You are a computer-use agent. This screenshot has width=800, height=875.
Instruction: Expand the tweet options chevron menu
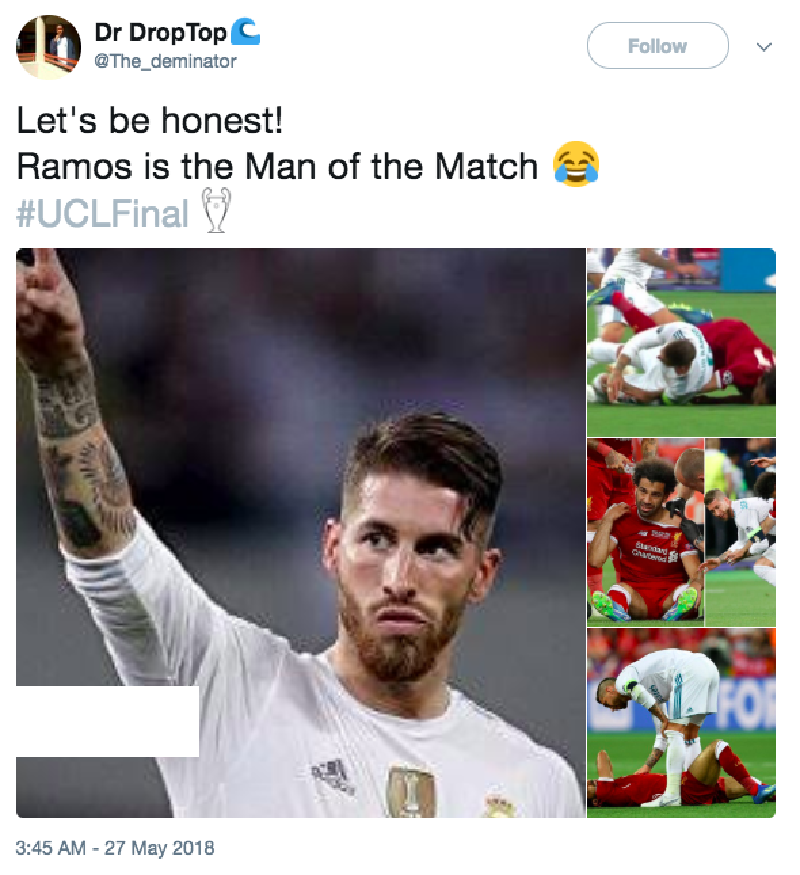tap(764, 46)
